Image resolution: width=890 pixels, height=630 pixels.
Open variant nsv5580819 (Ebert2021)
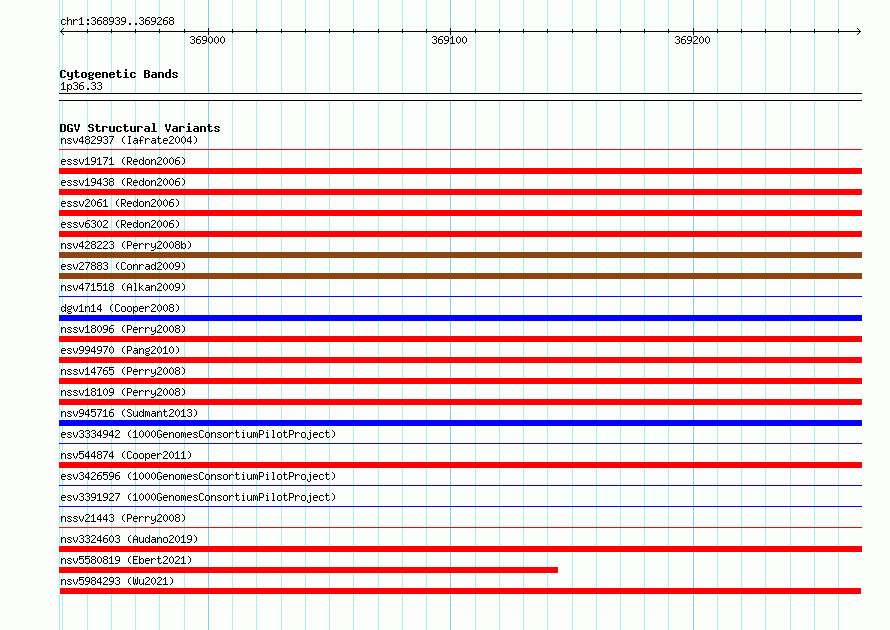tap(126, 560)
